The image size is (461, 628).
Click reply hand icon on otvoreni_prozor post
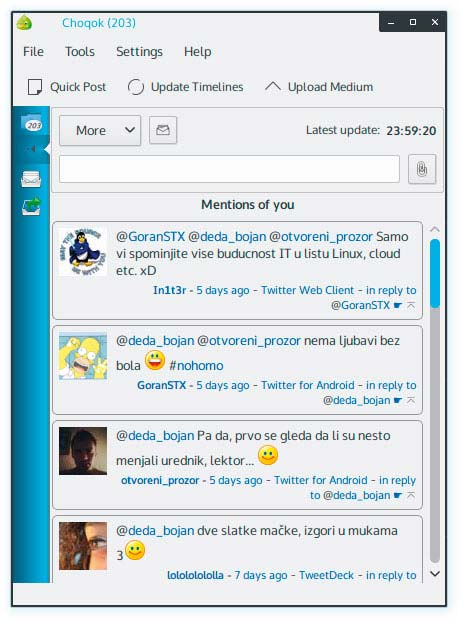[x=398, y=495]
